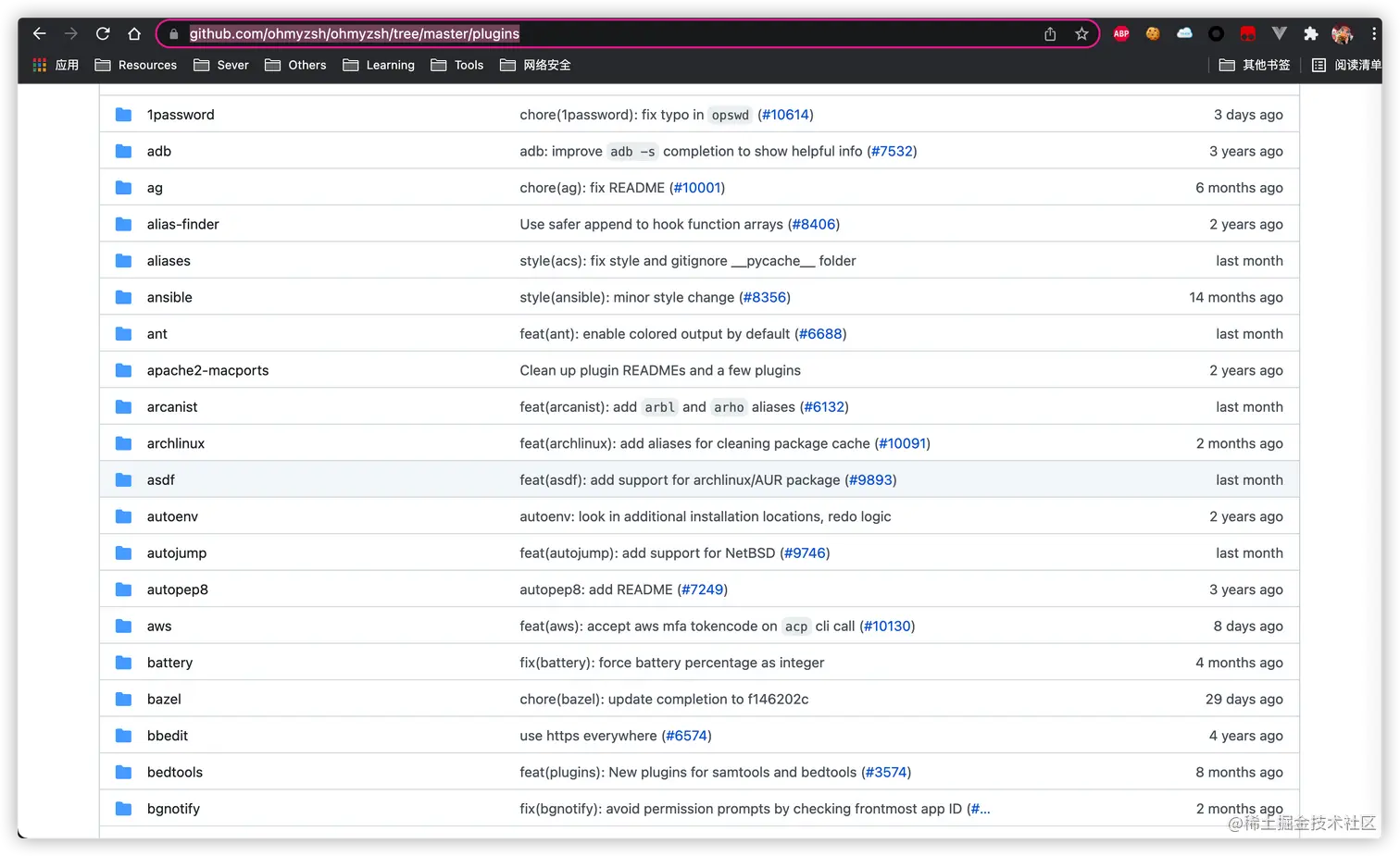Share this page using the share icon
Image resolution: width=1400 pixels, height=856 pixels.
point(1050,34)
